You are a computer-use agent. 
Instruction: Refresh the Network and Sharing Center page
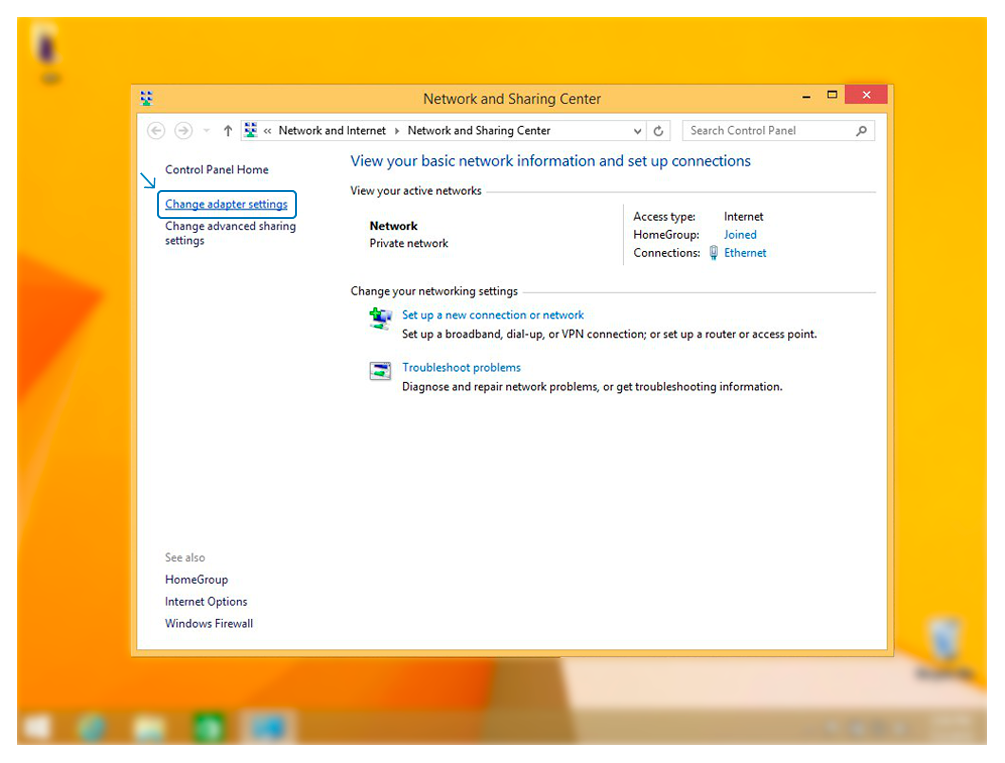(658, 131)
